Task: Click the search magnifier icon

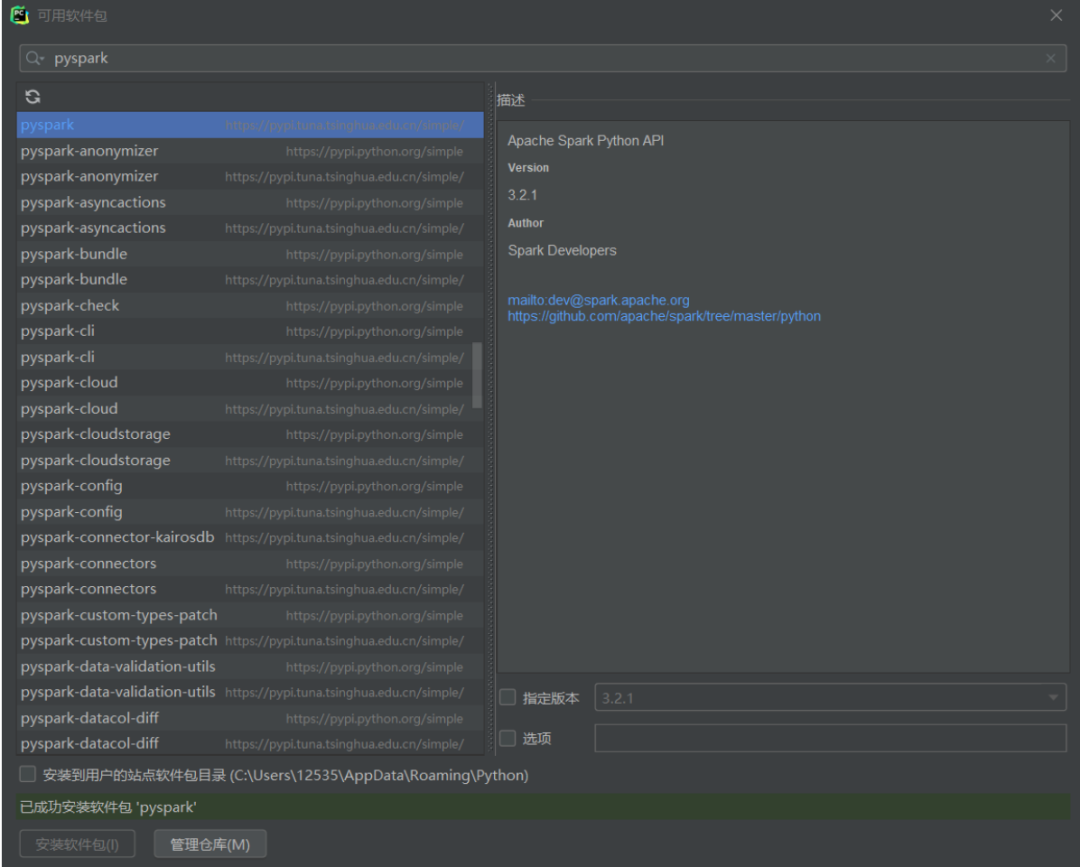Action: (x=34, y=59)
